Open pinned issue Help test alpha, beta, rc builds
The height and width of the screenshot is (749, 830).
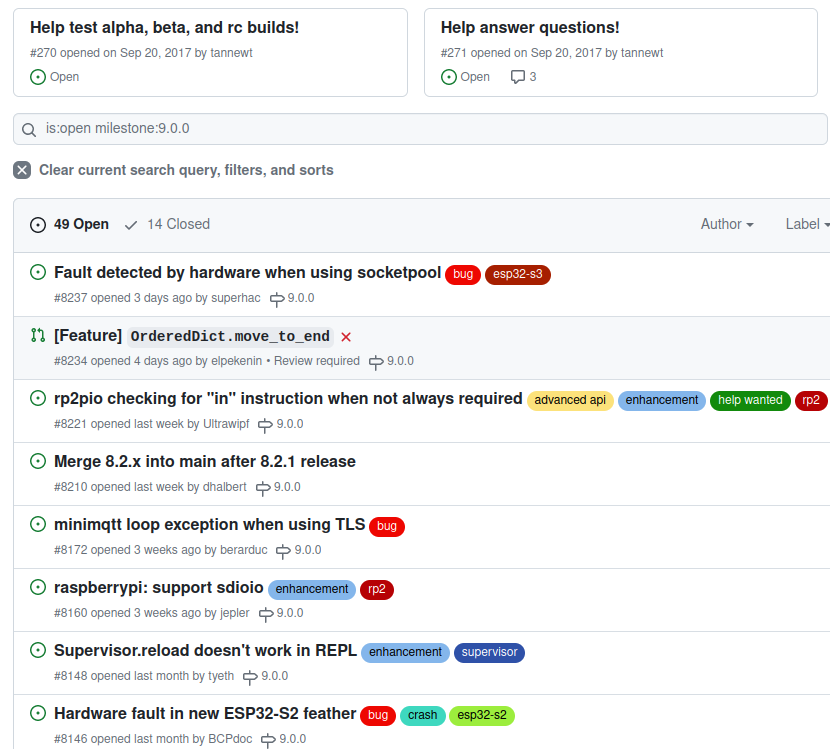point(164,28)
